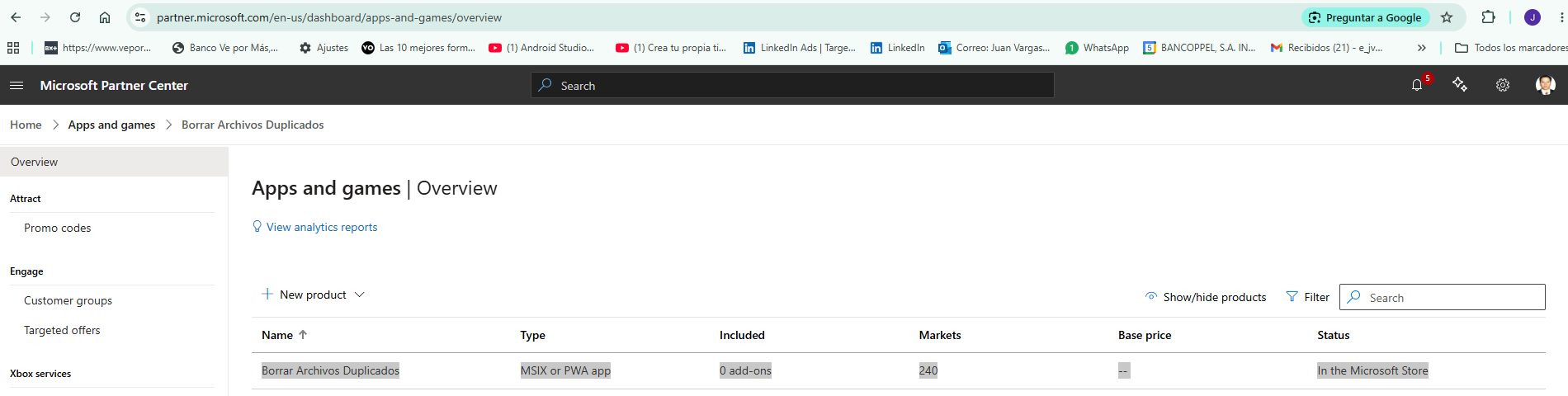Open the Banco Ve por Más bookmark
Viewport: 1568px width, 396px height.
(225, 48)
